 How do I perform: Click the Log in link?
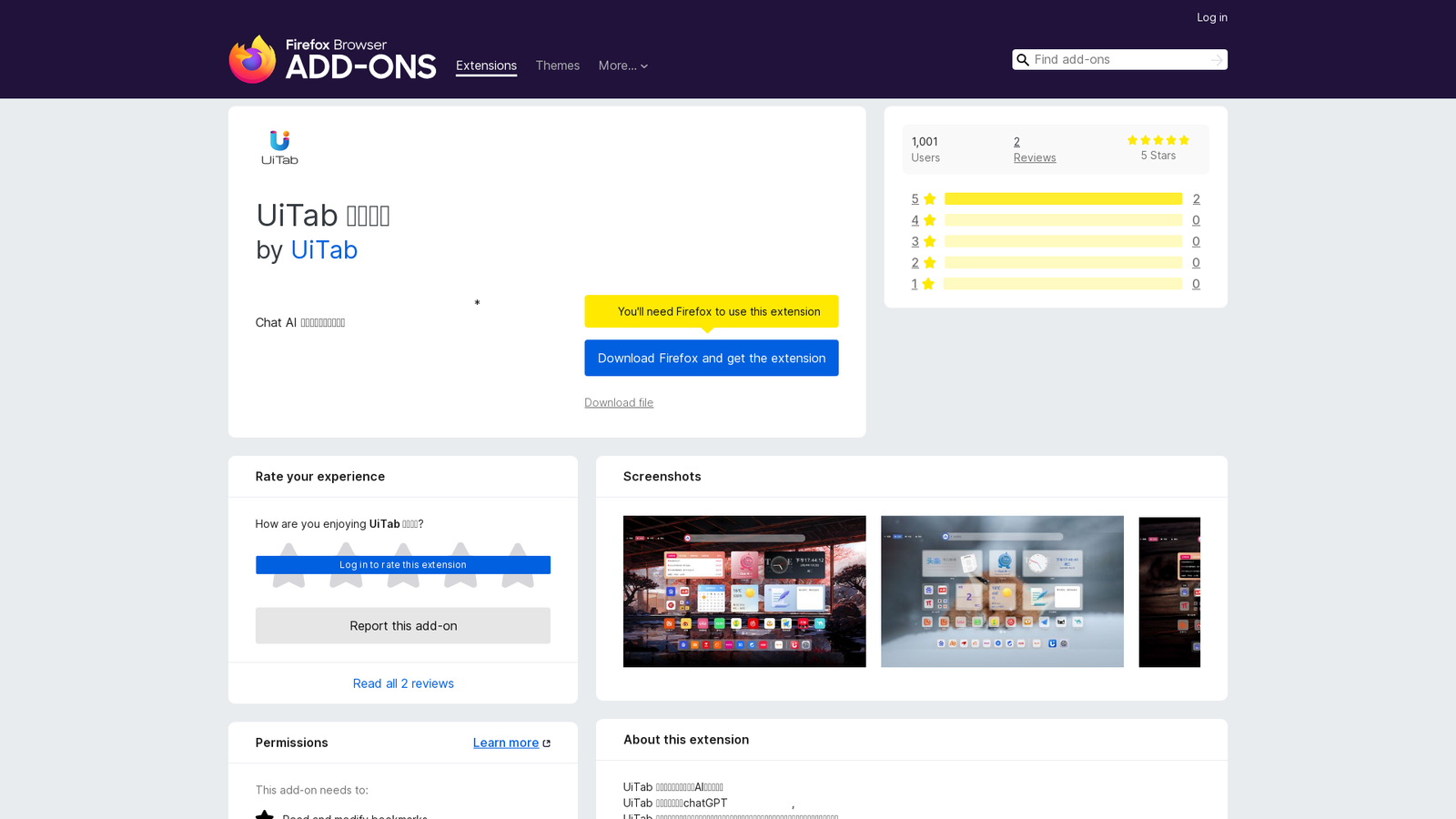click(x=1212, y=17)
